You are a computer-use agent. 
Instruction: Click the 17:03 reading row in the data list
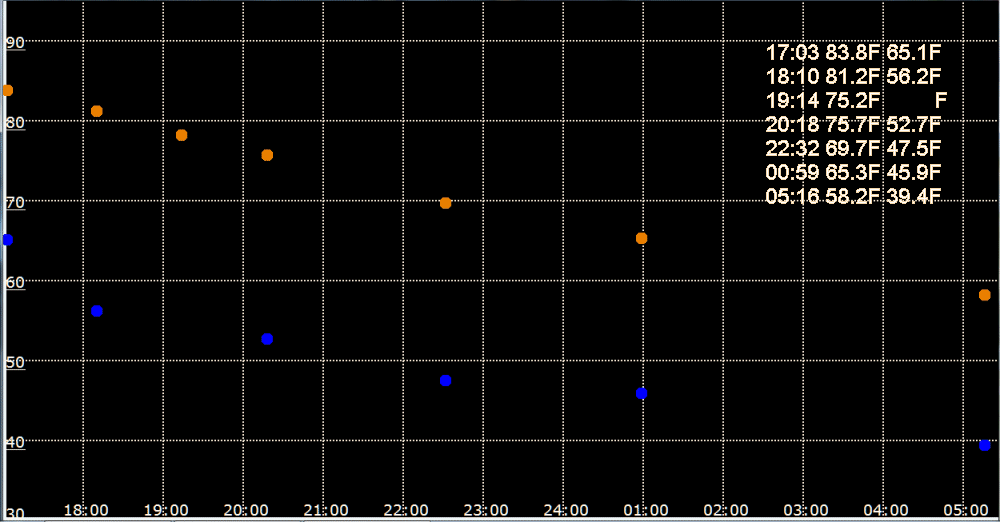(x=853, y=53)
